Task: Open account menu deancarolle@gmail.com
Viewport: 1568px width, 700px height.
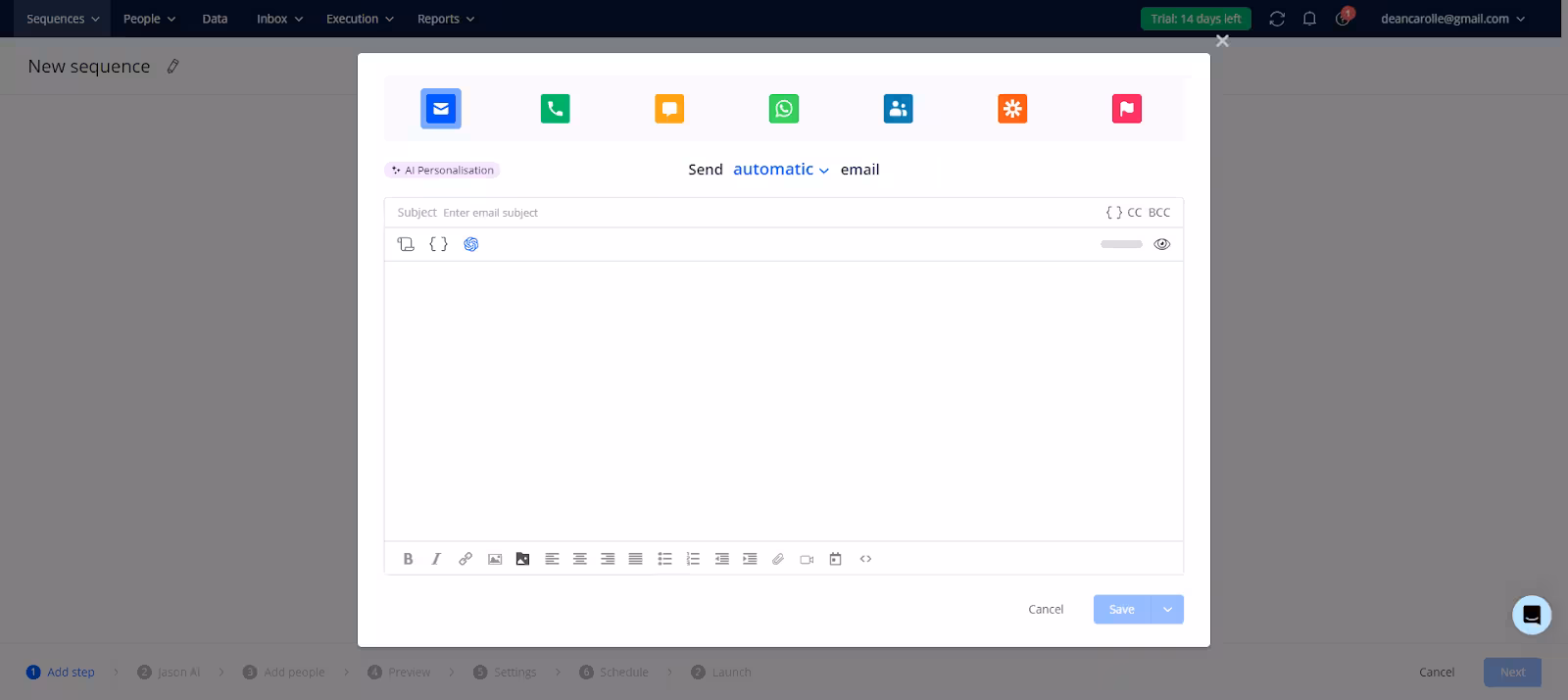Action: (1452, 19)
